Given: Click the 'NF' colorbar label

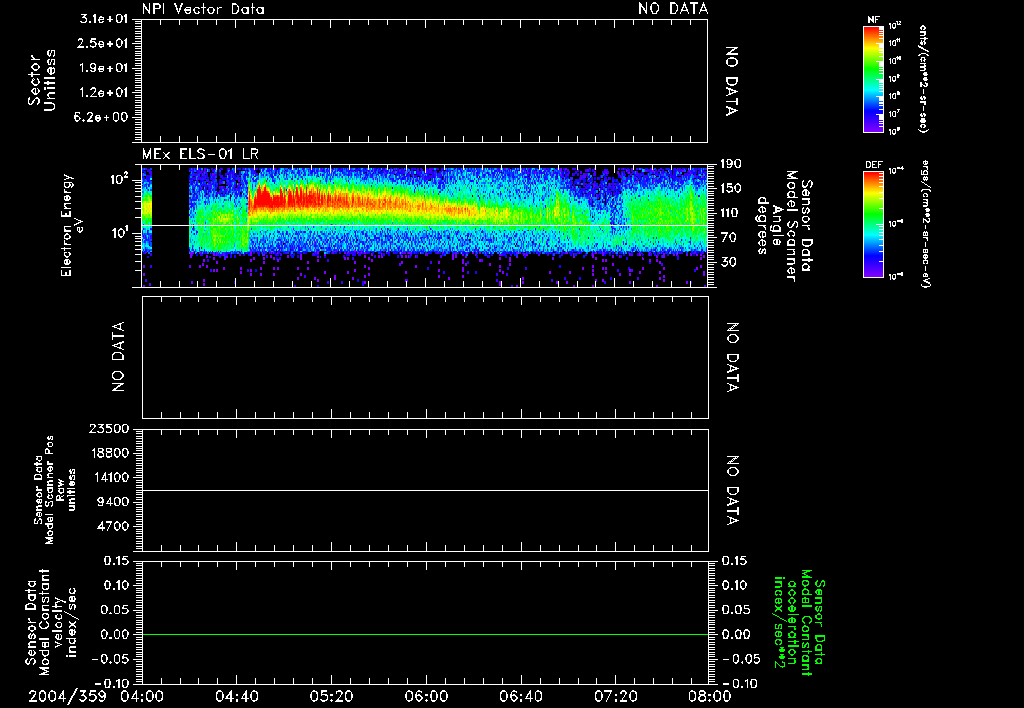Looking at the screenshot, I should [x=873, y=20].
